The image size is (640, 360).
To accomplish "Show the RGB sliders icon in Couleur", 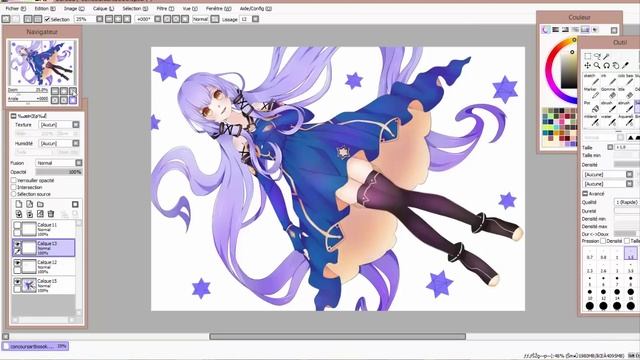I will pyautogui.click(x=556, y=29).
